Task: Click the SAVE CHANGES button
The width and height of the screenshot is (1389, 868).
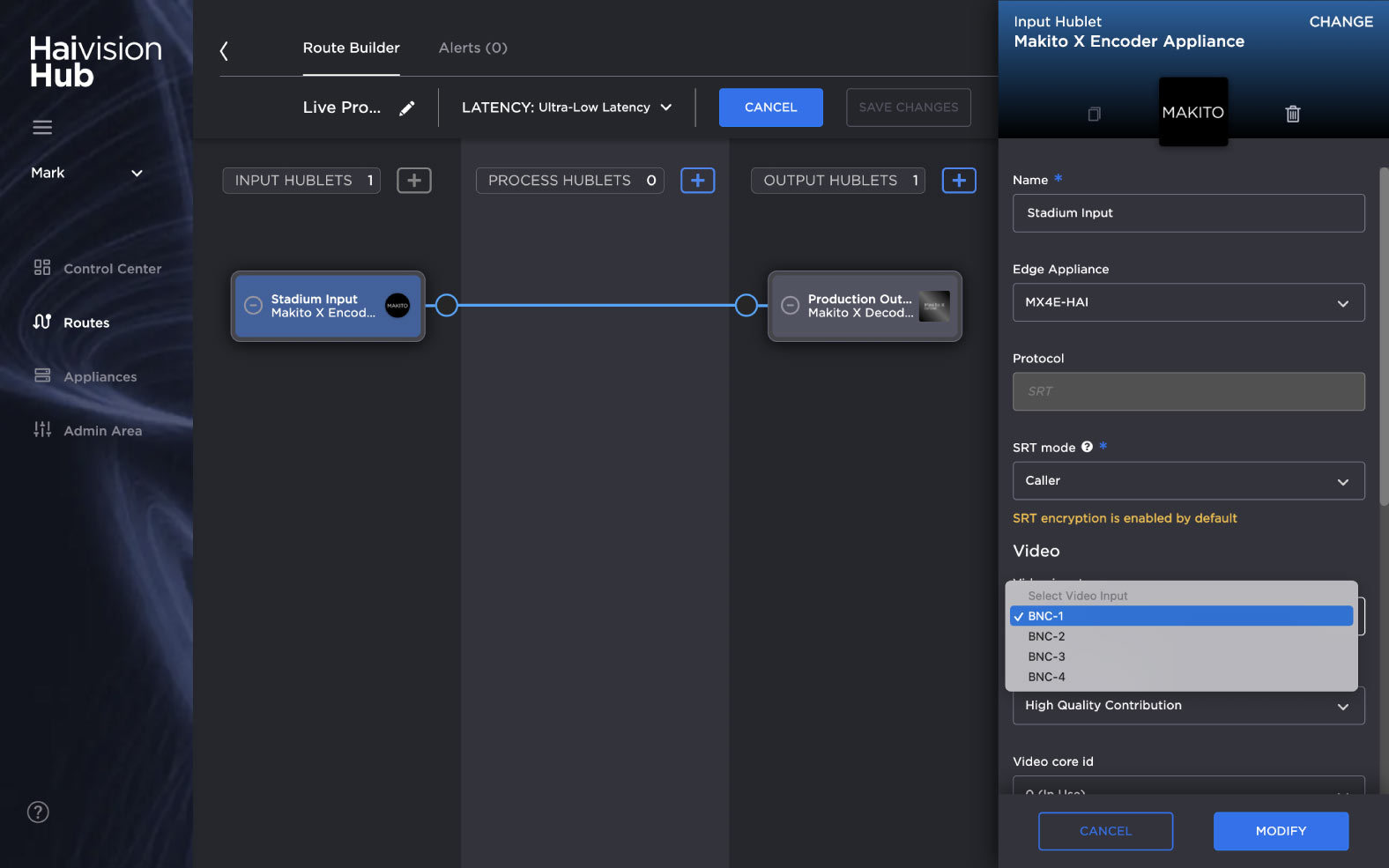Action: 909,108
